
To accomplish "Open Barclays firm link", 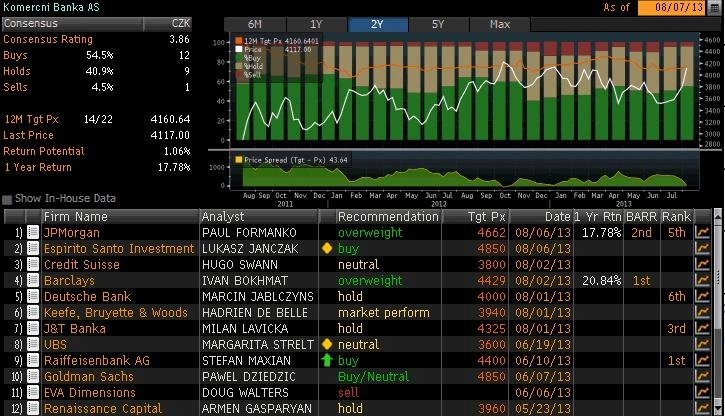I will point(69,281).
